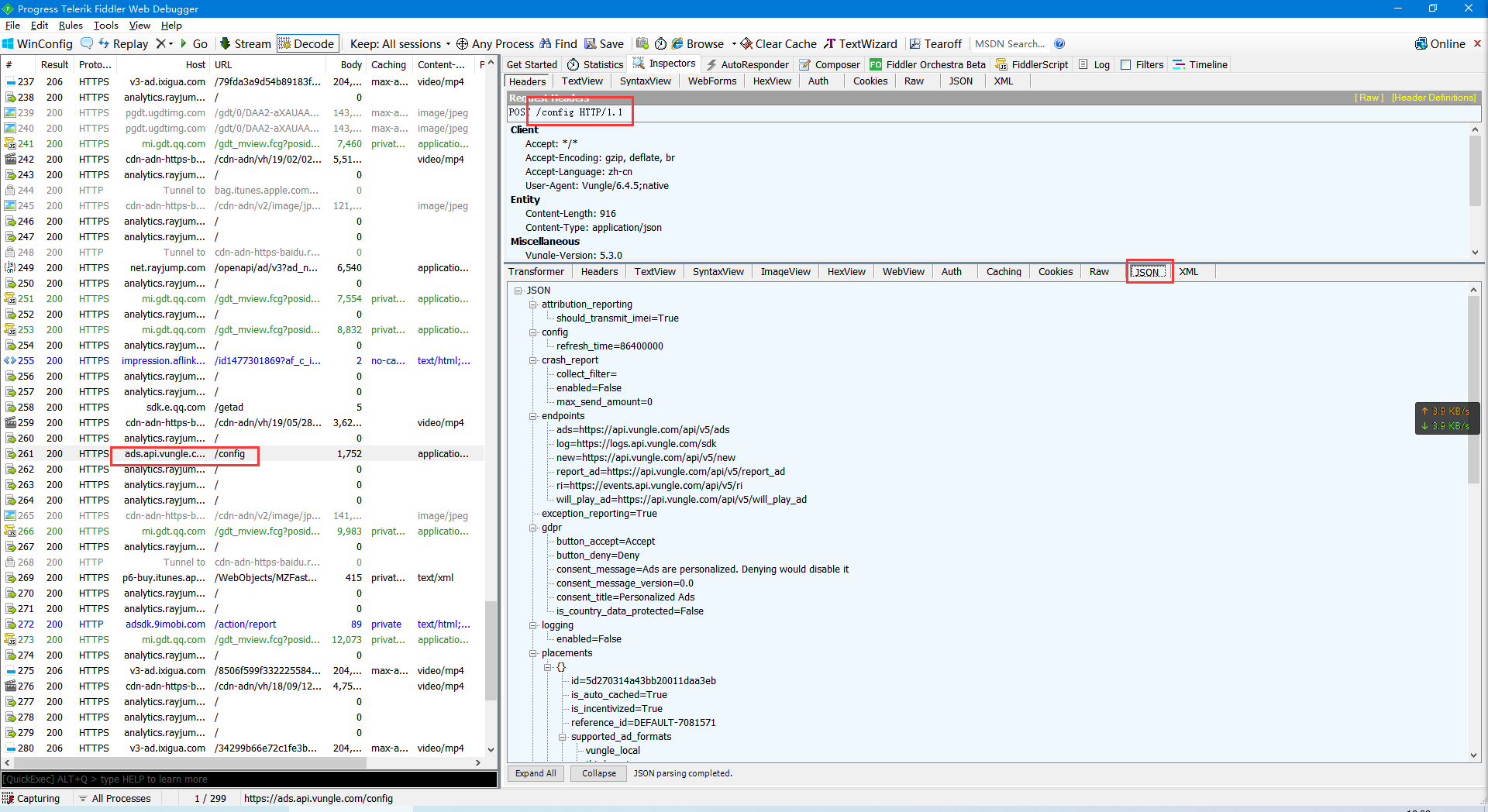Select session 249 net.rayjump.com

[244, 268]
